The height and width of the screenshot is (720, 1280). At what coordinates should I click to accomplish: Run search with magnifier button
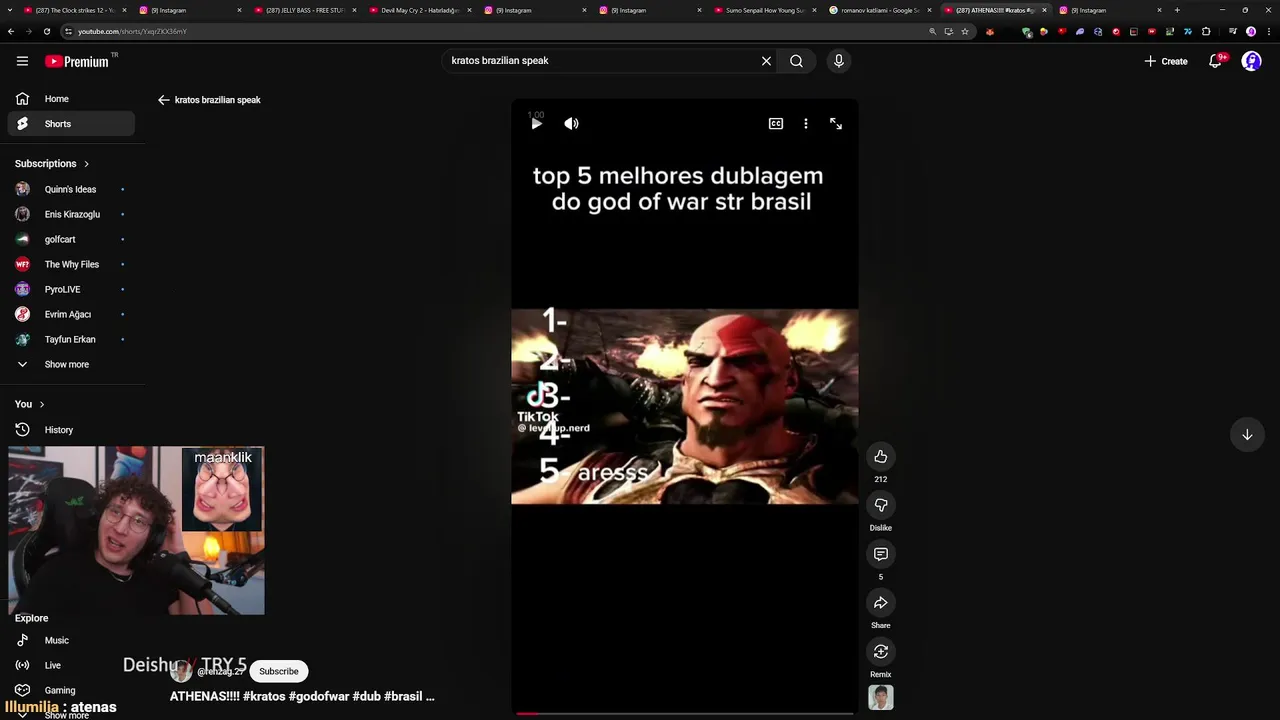pos(796,61)
